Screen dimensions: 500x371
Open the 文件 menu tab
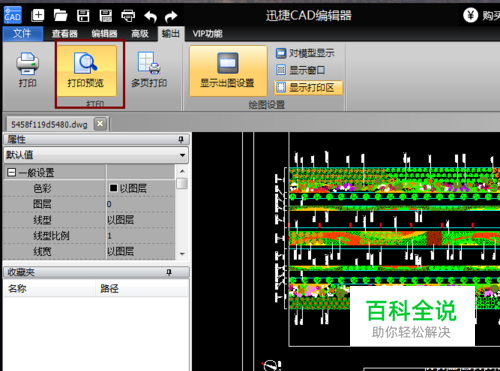[23, 33]
